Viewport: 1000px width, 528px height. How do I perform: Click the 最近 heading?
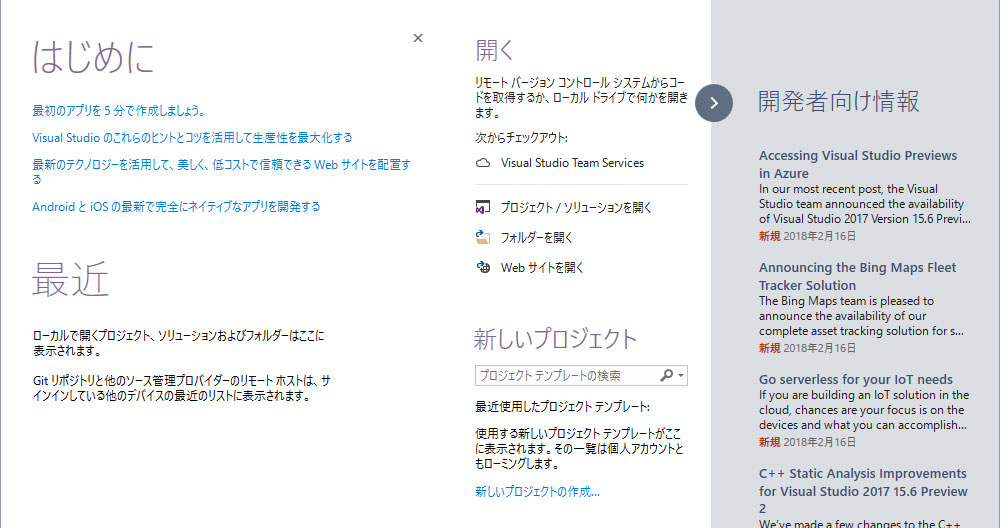pos(71,279)
